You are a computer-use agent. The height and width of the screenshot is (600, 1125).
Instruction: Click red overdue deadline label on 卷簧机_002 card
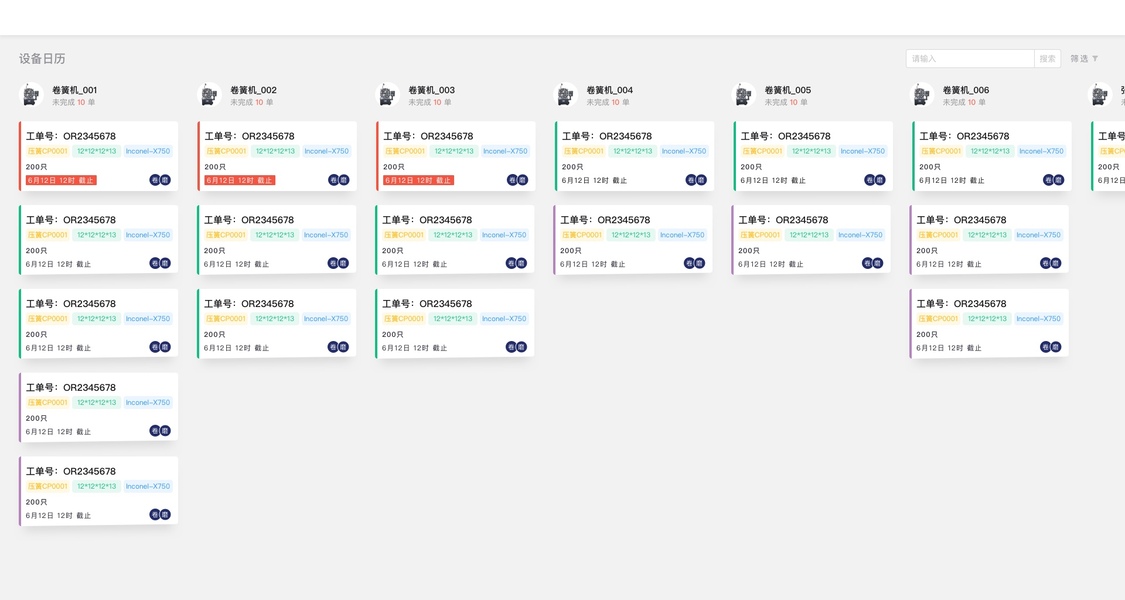239,181
